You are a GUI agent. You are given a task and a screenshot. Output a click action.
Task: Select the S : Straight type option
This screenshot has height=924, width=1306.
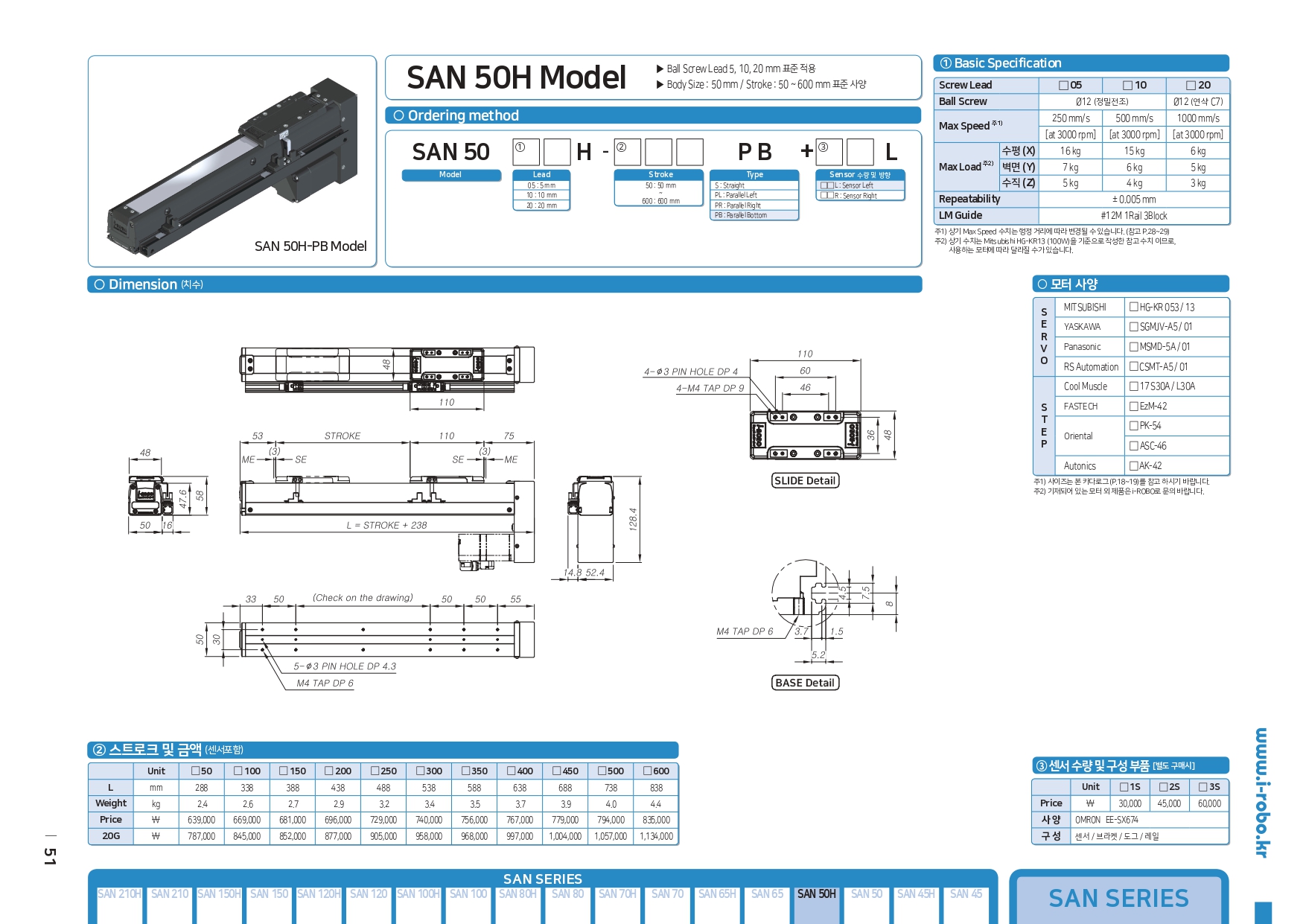(754, 185)
